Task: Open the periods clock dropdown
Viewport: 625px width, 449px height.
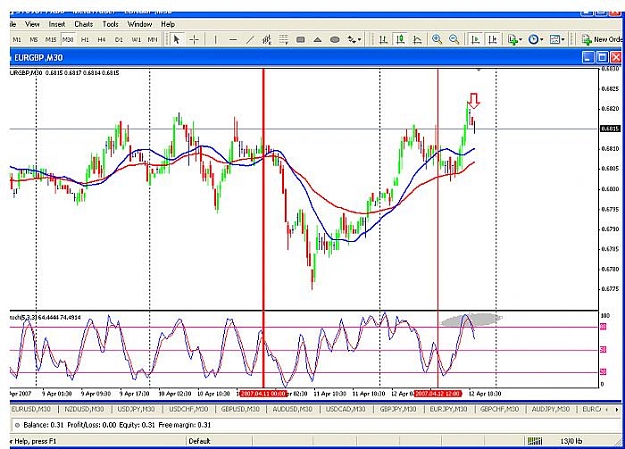Action: [536, 39]
